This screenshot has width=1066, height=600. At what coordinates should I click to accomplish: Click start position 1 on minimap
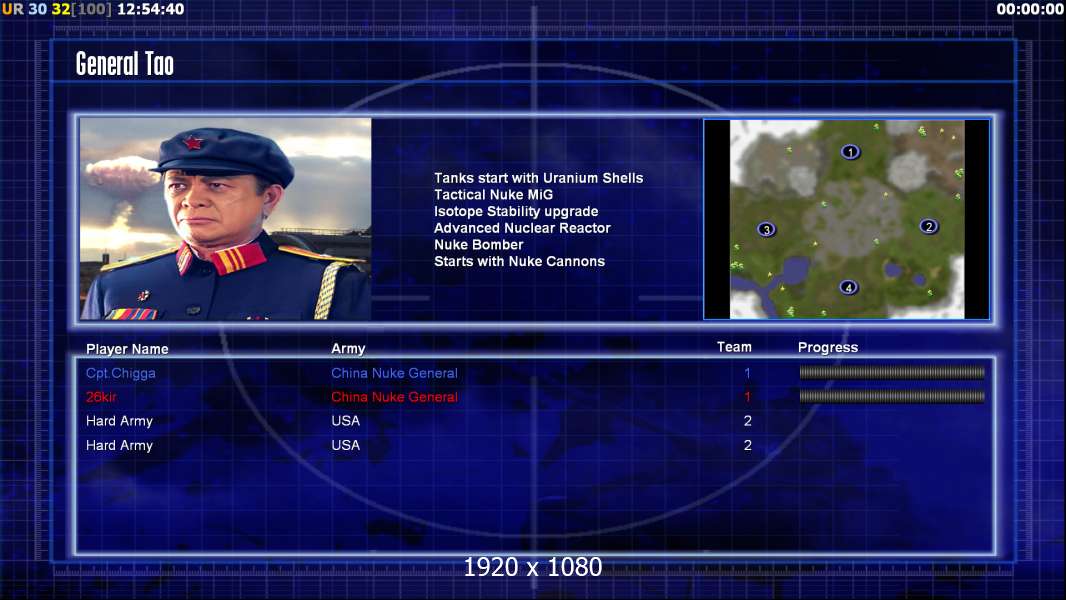click(850, 152)
